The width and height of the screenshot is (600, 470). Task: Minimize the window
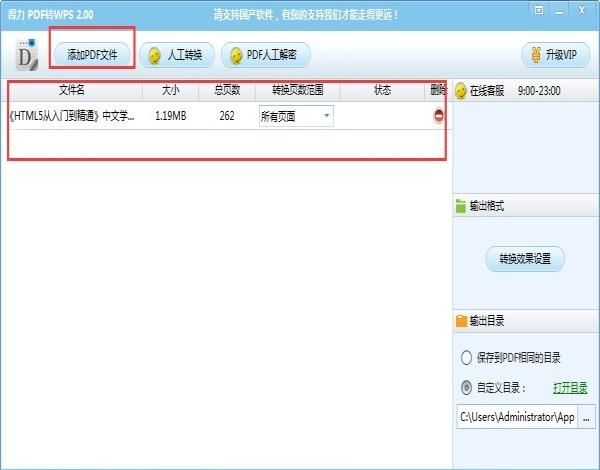(559, 11)
